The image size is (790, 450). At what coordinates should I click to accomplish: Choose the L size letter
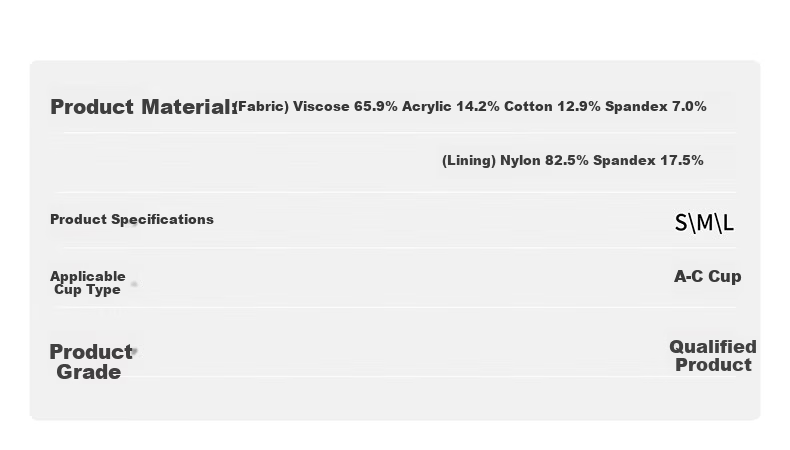tap(728, 223)
